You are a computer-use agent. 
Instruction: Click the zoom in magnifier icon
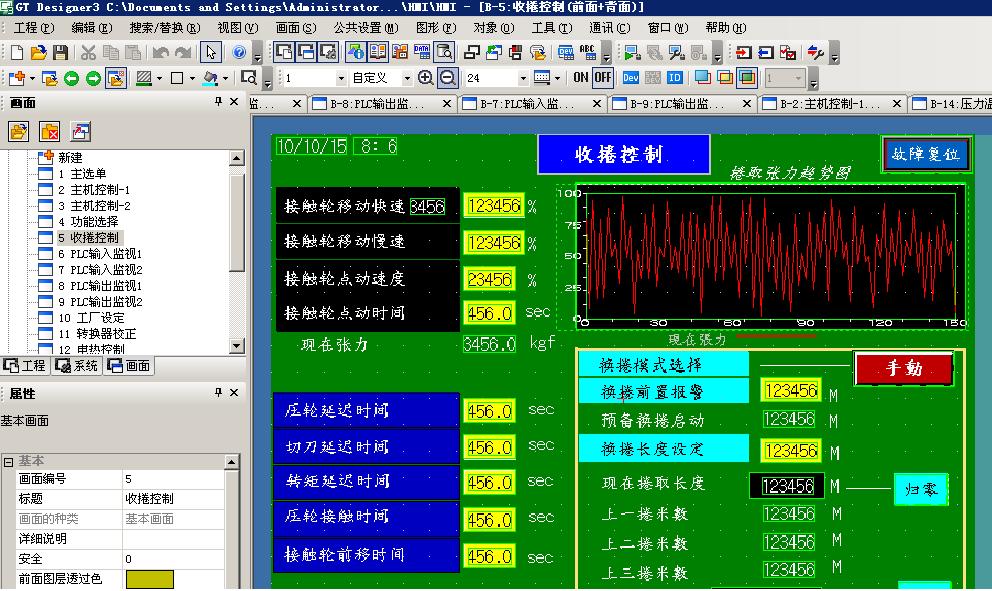[x=426, y=78]
